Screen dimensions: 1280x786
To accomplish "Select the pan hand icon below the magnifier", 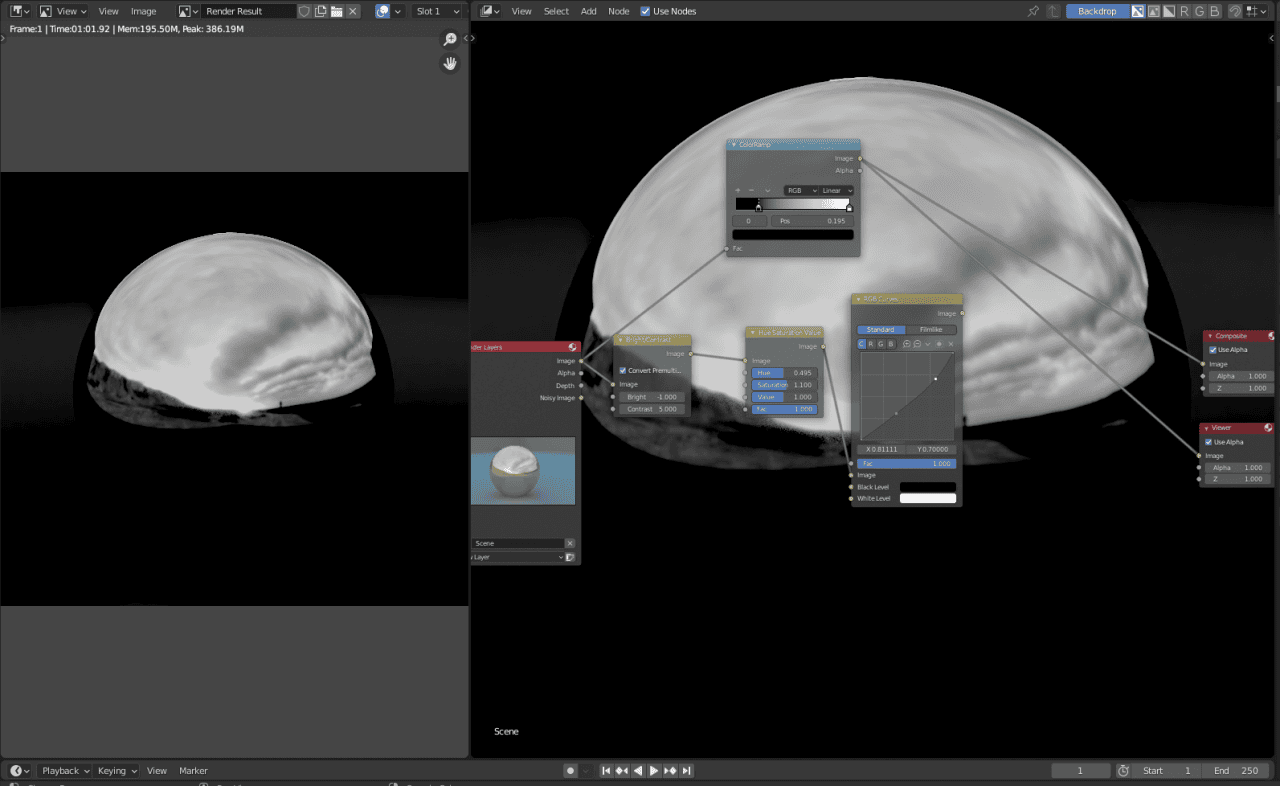I will [449, 63].
